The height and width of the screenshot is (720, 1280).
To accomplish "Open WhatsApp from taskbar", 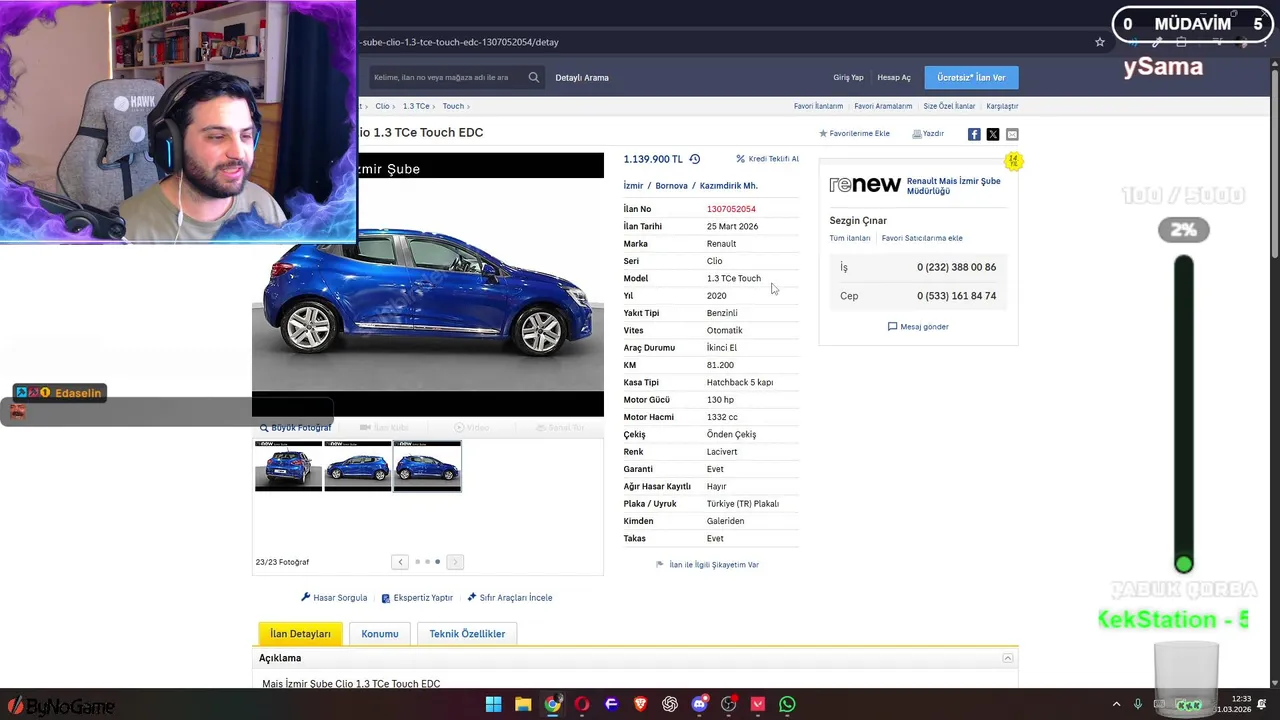I will (x=787, y=704).
